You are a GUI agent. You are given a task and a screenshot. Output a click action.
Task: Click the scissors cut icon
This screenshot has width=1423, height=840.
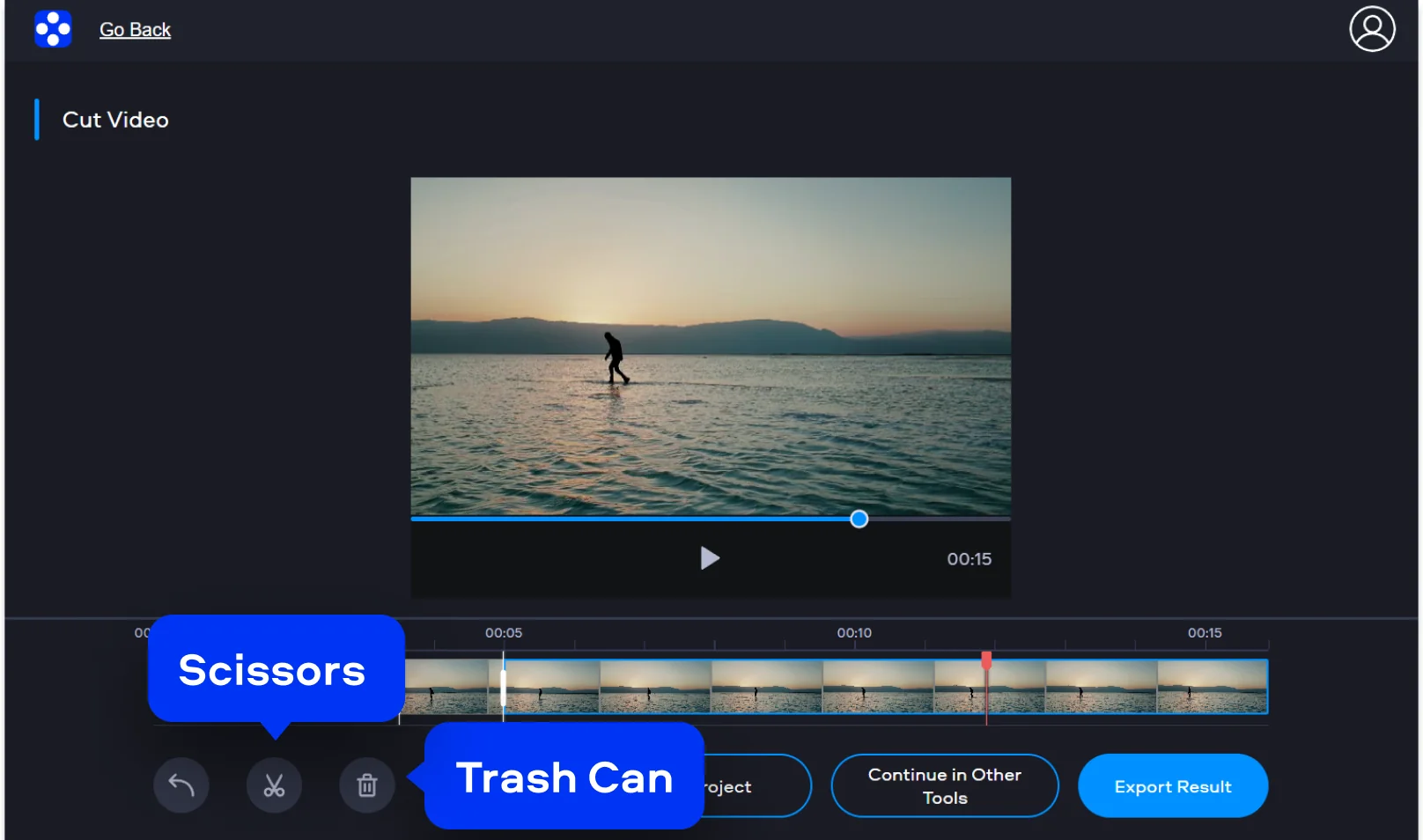274,785
